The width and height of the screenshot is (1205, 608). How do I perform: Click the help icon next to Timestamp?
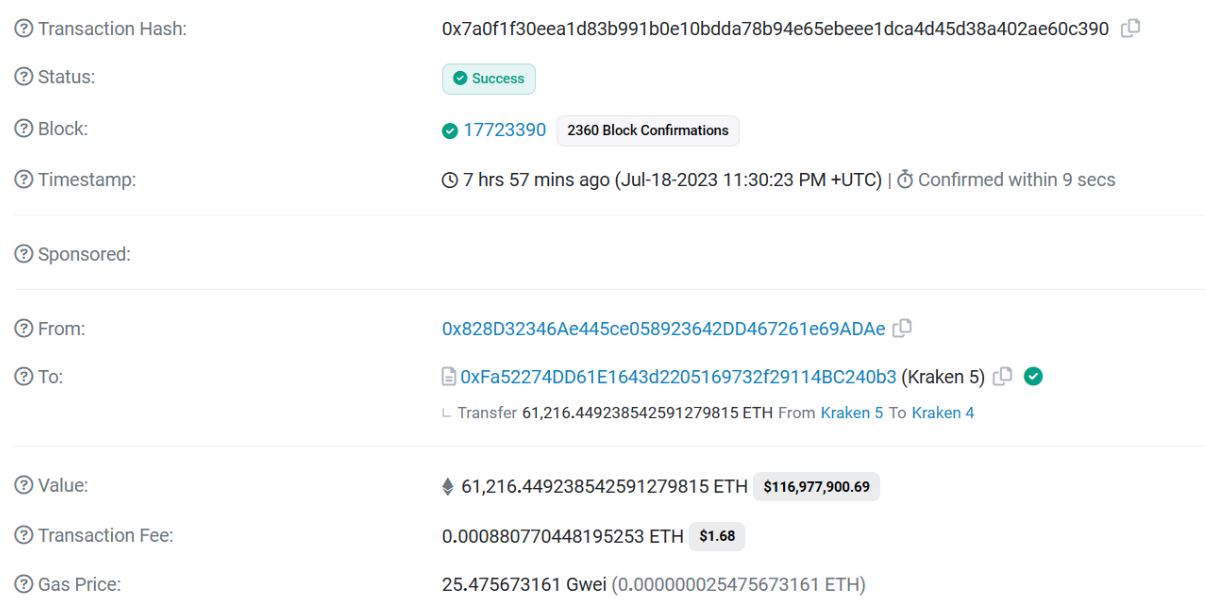(x=22, y=180)
